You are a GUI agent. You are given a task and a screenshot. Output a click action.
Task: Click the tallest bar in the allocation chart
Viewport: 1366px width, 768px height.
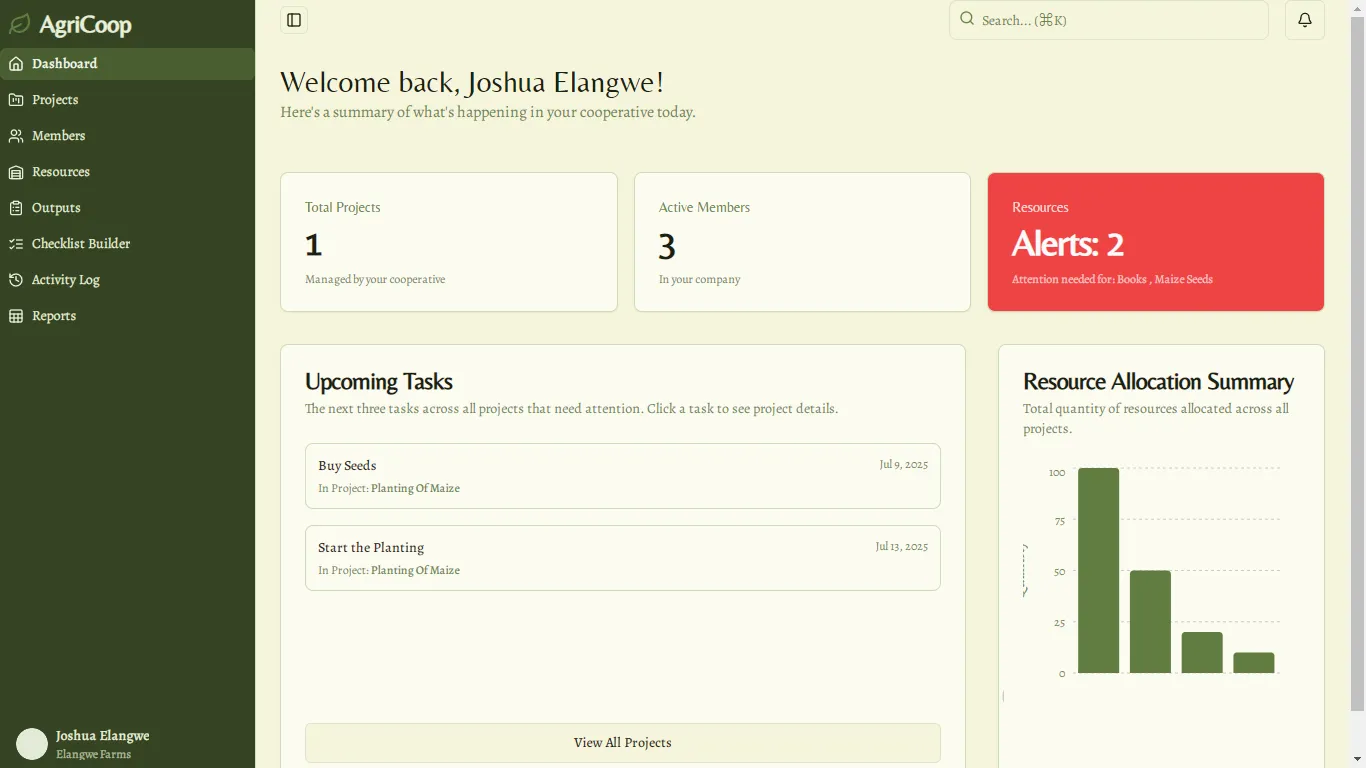(x=1098, y=570)
